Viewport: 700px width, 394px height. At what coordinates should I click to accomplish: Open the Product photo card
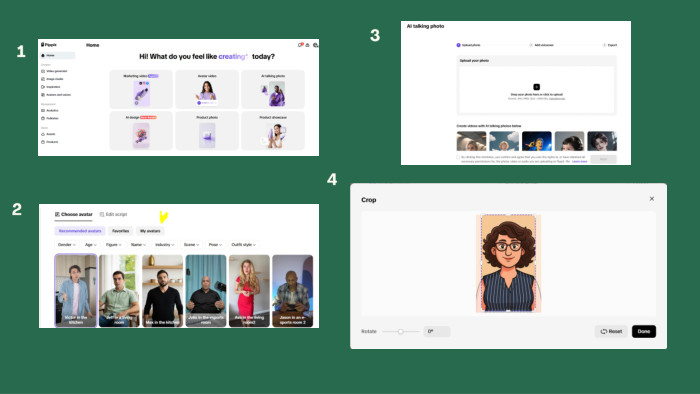(207, 130)
